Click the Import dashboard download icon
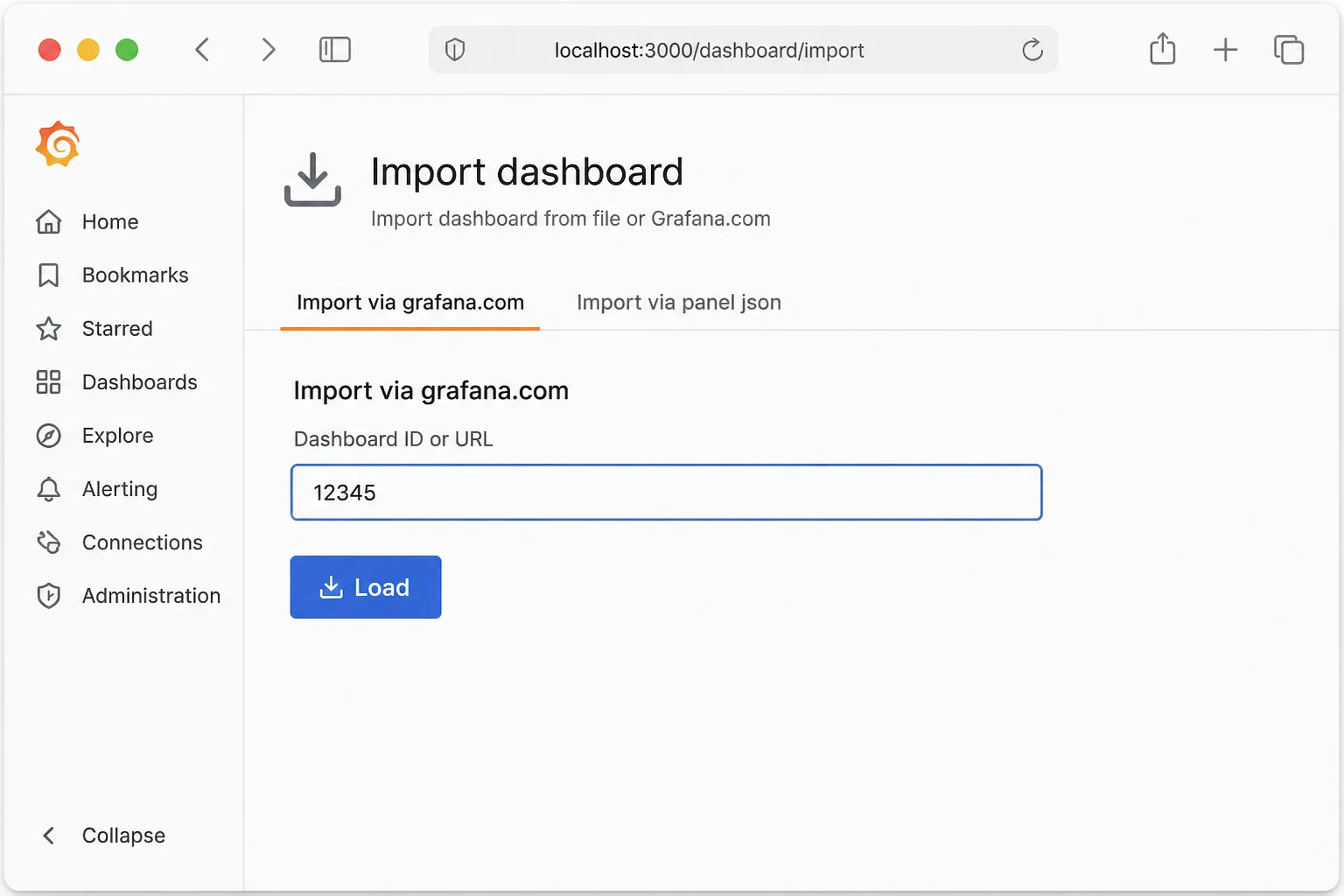The width and height of the screenshot is (1344, 896). 312,179
